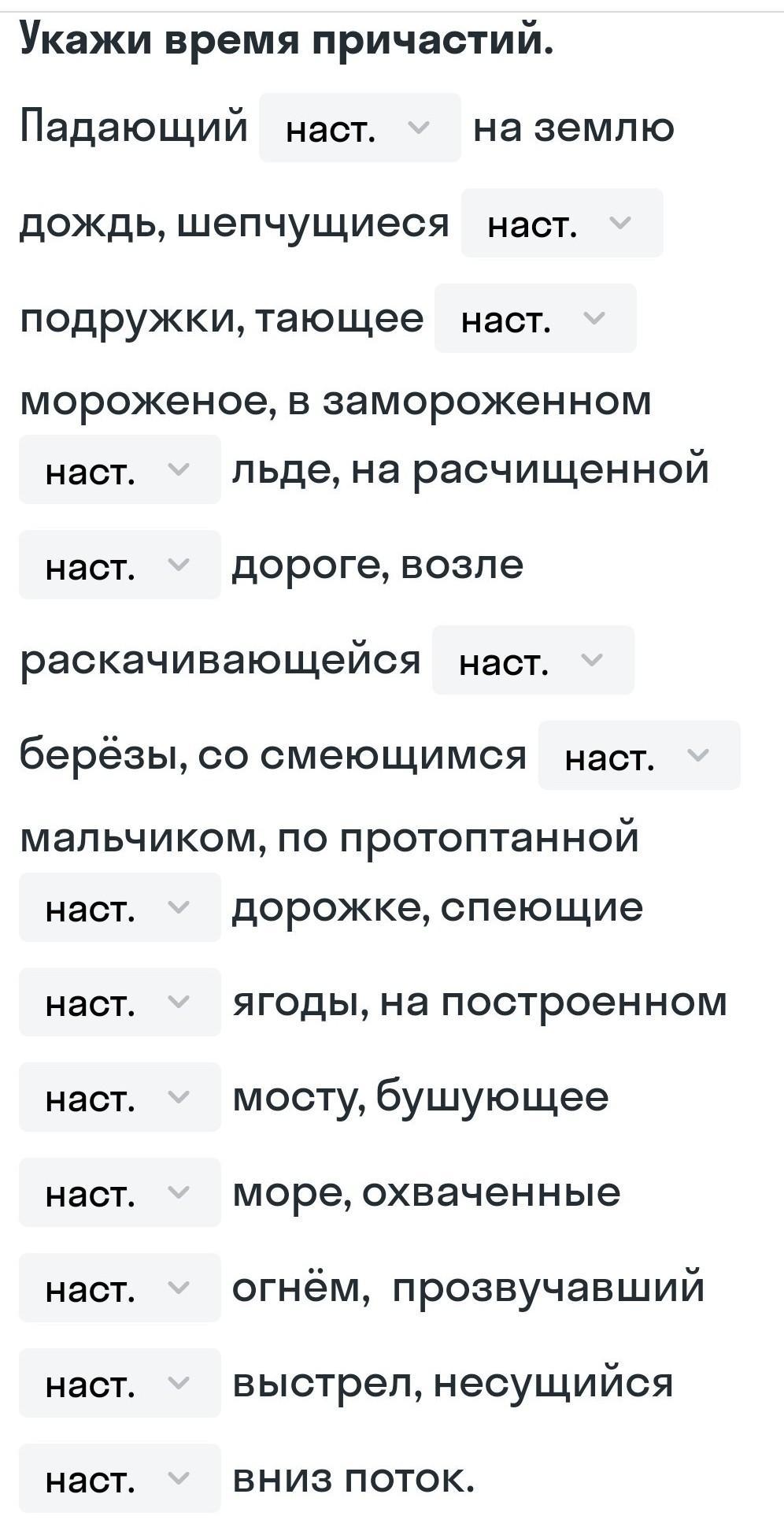Open tense dropdown after «смеющимся»
784x1520 pixels.
638,756
